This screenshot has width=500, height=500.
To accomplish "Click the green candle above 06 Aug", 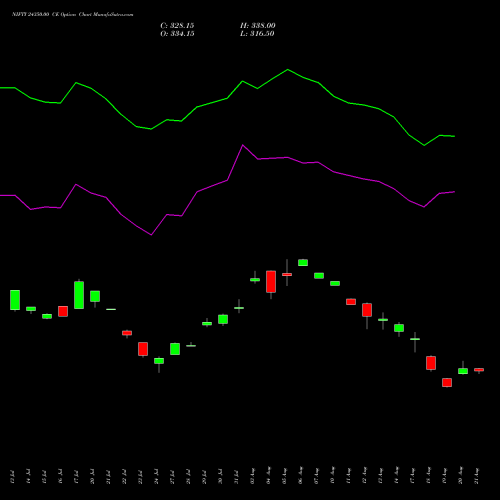I will click(303, 263).
